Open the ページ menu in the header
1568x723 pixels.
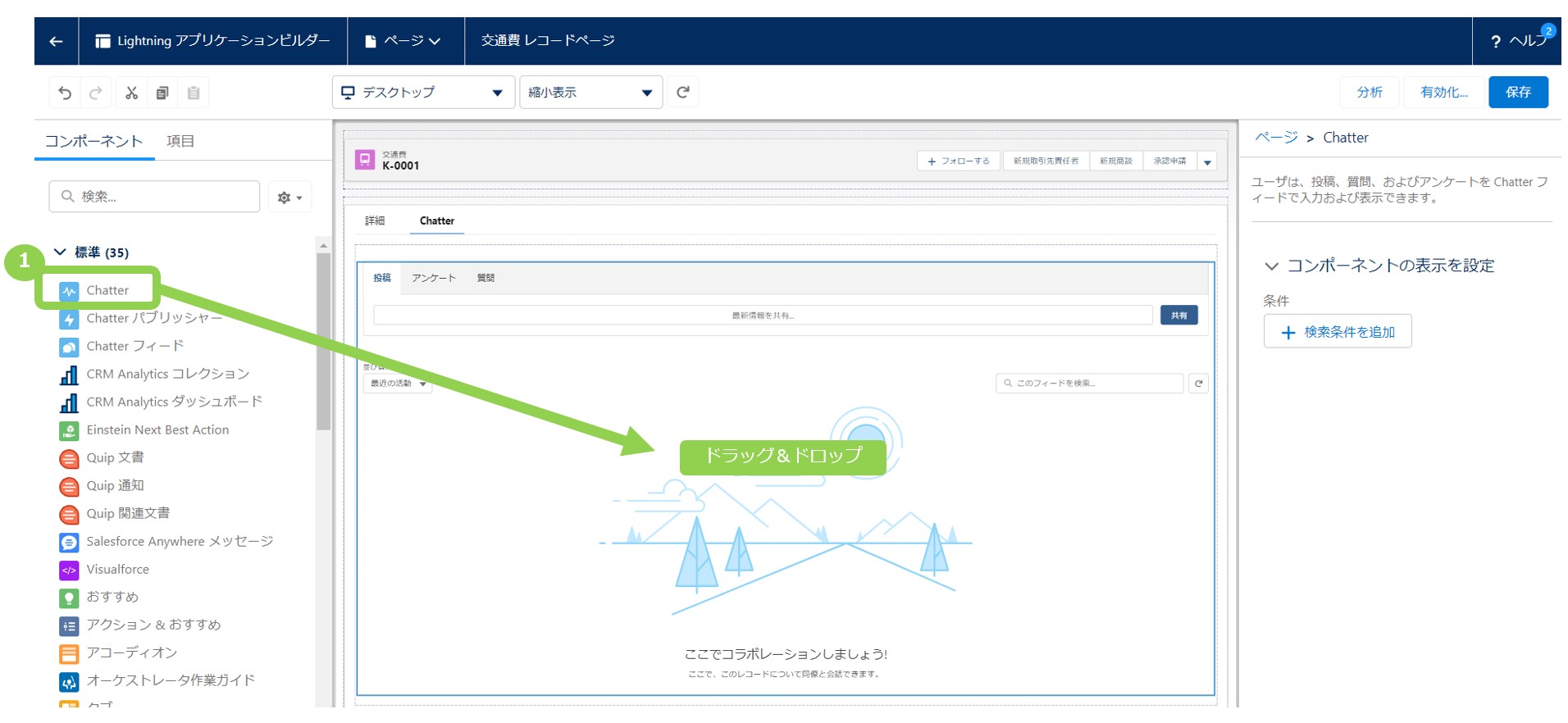403,41
